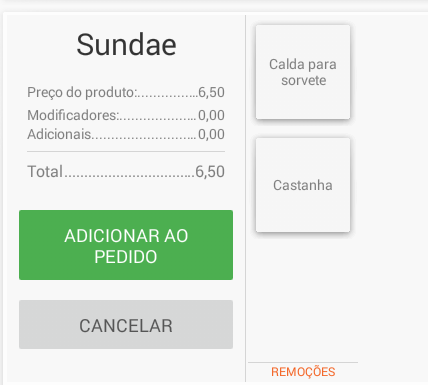Click the blank space right of the Calda tile
The image size is (428, 385).
click(390, 72)
